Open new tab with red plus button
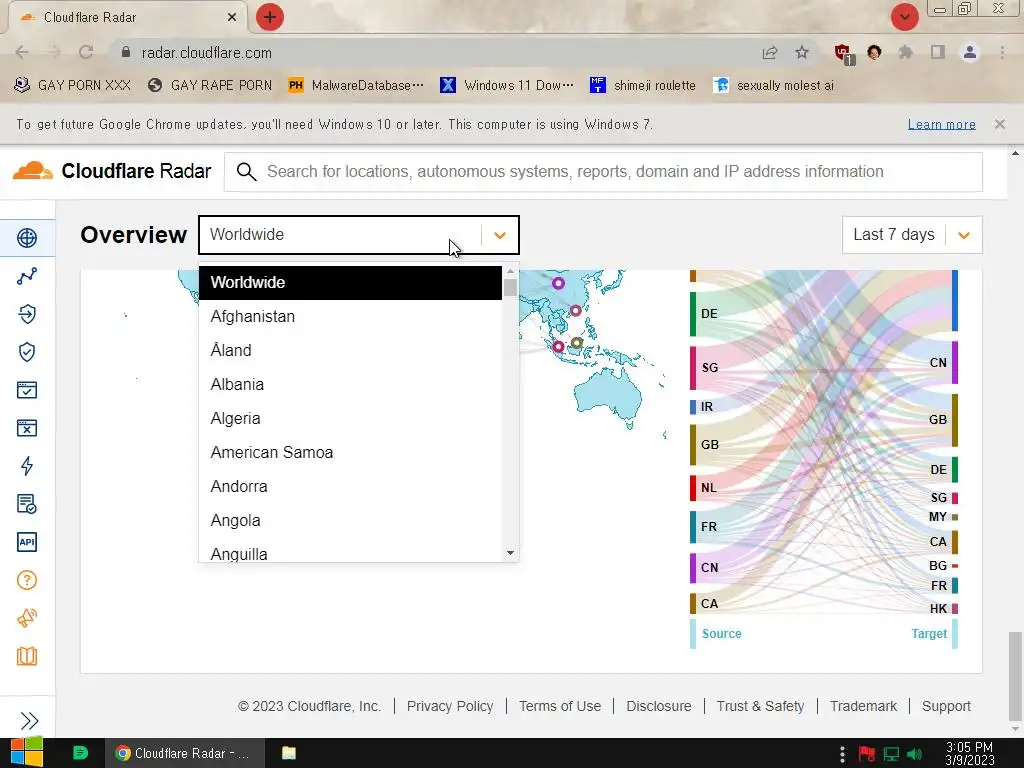This screenshot has width=1024, height=768. click(x=270, y=17)
